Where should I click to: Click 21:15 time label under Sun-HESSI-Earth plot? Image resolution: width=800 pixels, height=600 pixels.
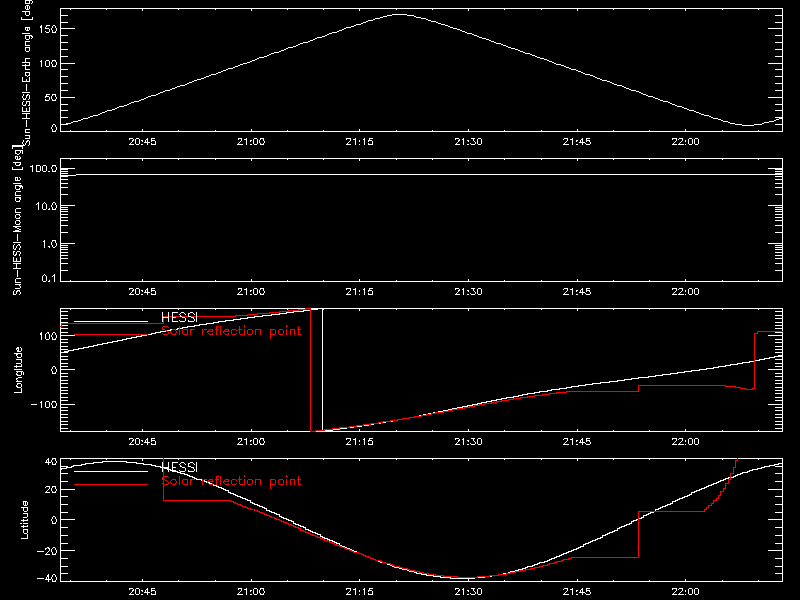pyautogui.click(x=360, y=142)
